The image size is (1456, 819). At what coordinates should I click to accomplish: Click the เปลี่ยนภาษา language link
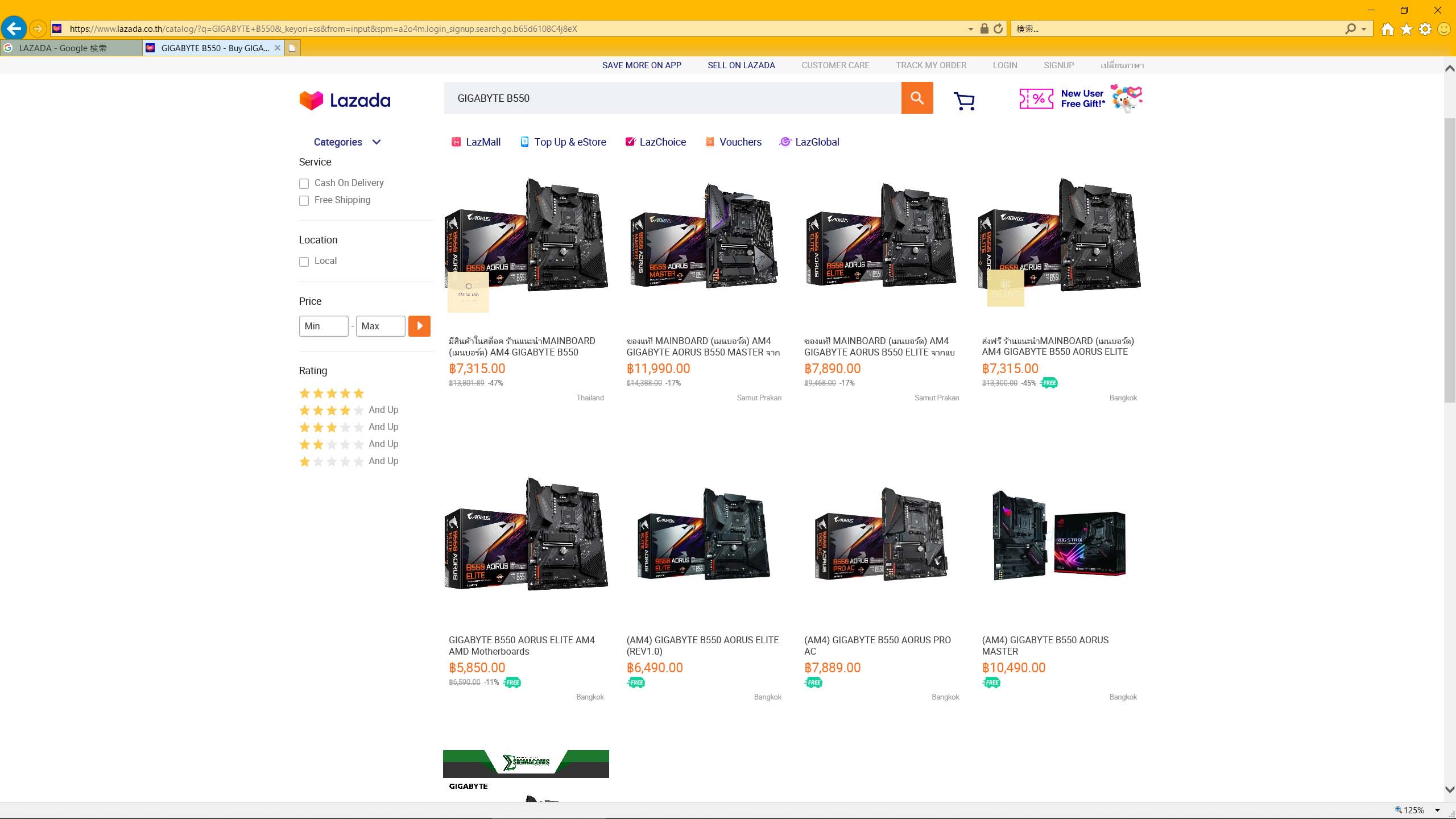click(1122, 65)
